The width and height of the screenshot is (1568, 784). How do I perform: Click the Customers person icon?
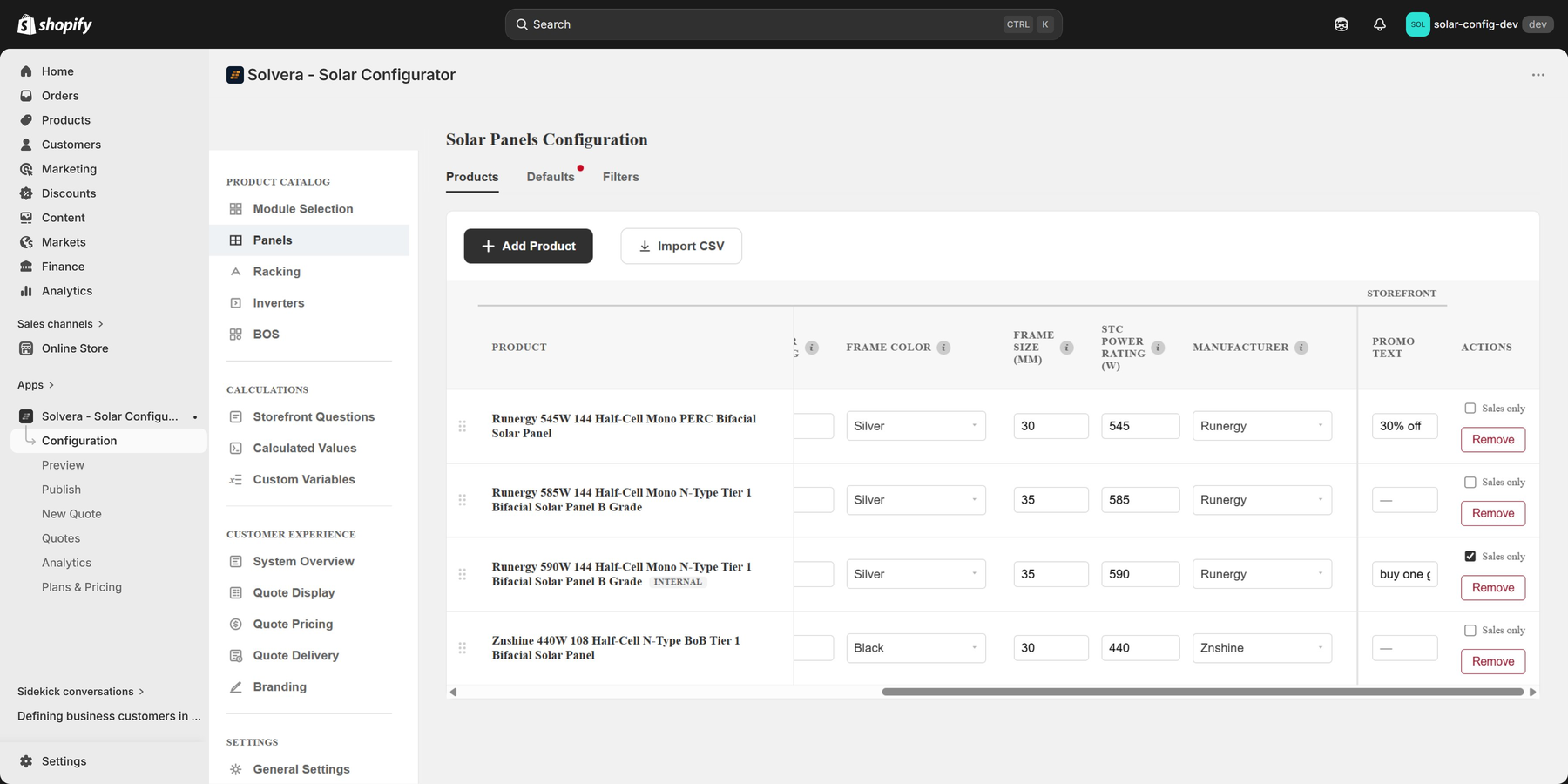(26, 145)
